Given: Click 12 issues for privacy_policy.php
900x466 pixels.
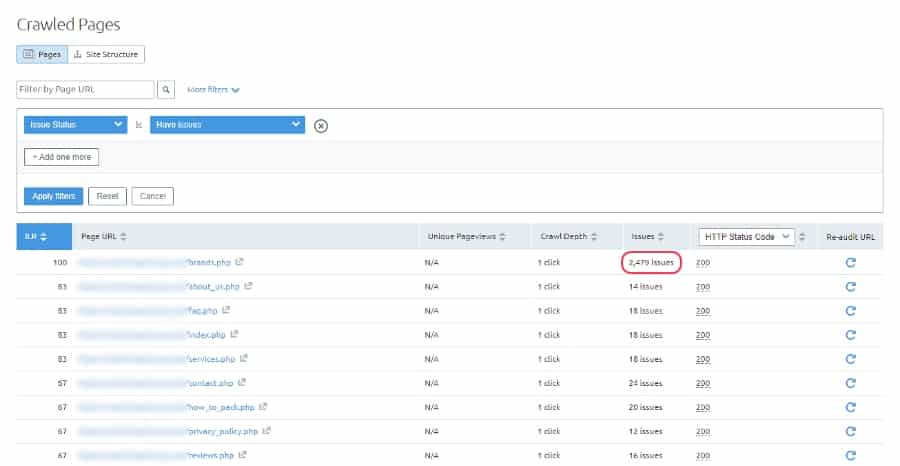Looking at the screenshot, I should click(645, 431).
